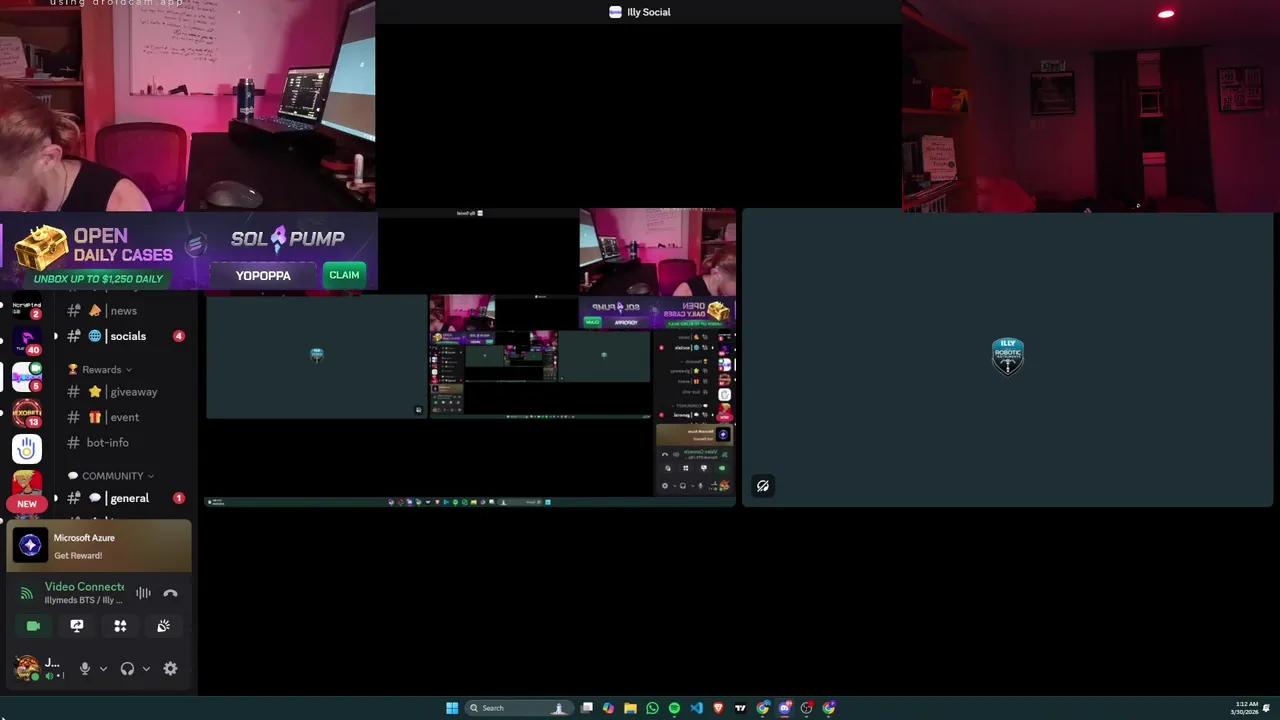
Task: Open microphone input options arrow
Action: pos(103,668)
